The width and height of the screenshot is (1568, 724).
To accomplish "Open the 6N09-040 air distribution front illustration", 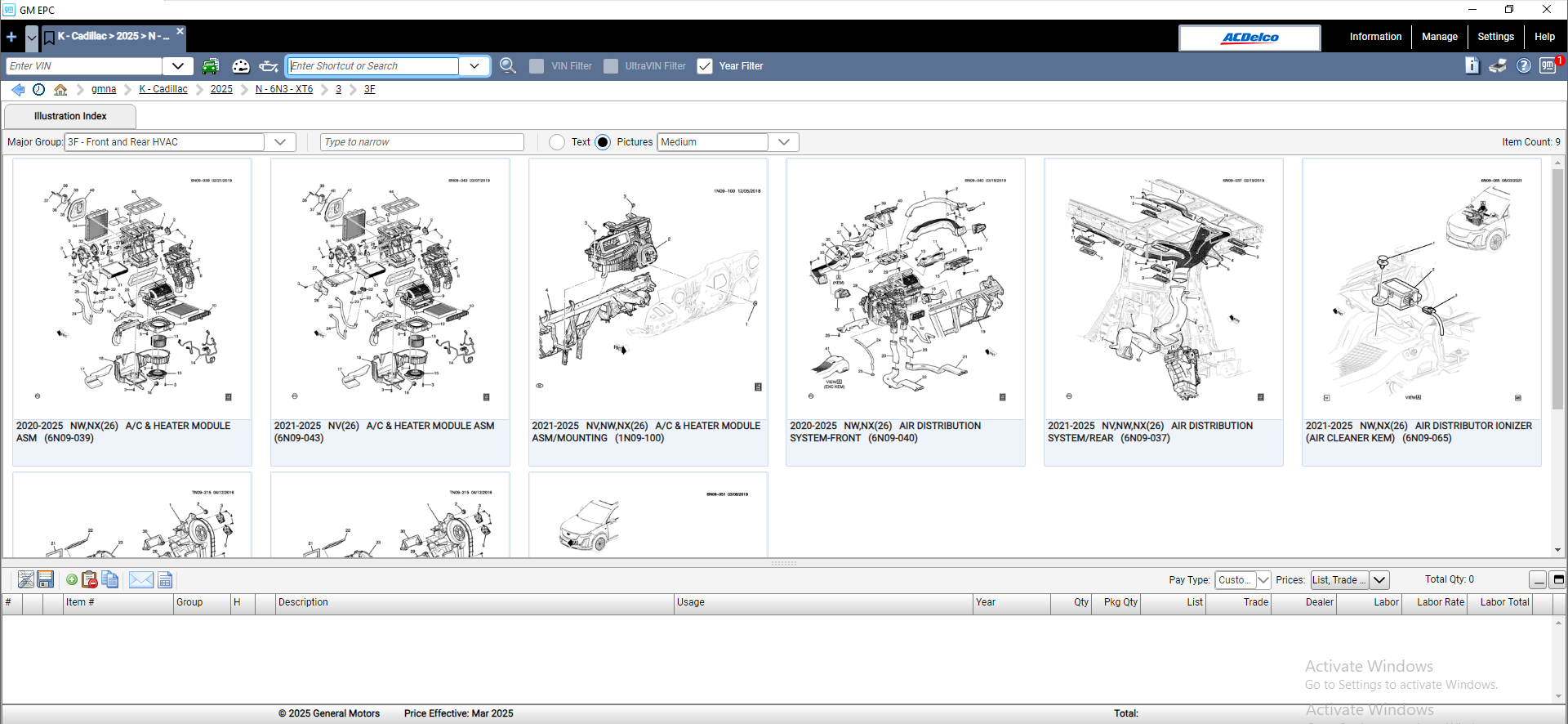I will click(906, 312).
